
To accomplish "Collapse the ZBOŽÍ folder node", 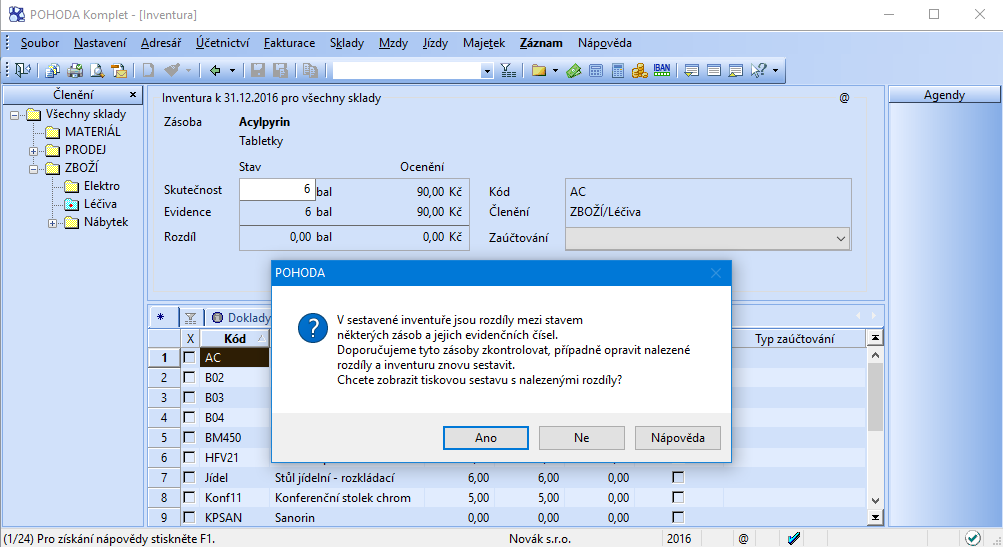I will pos(33,169).
